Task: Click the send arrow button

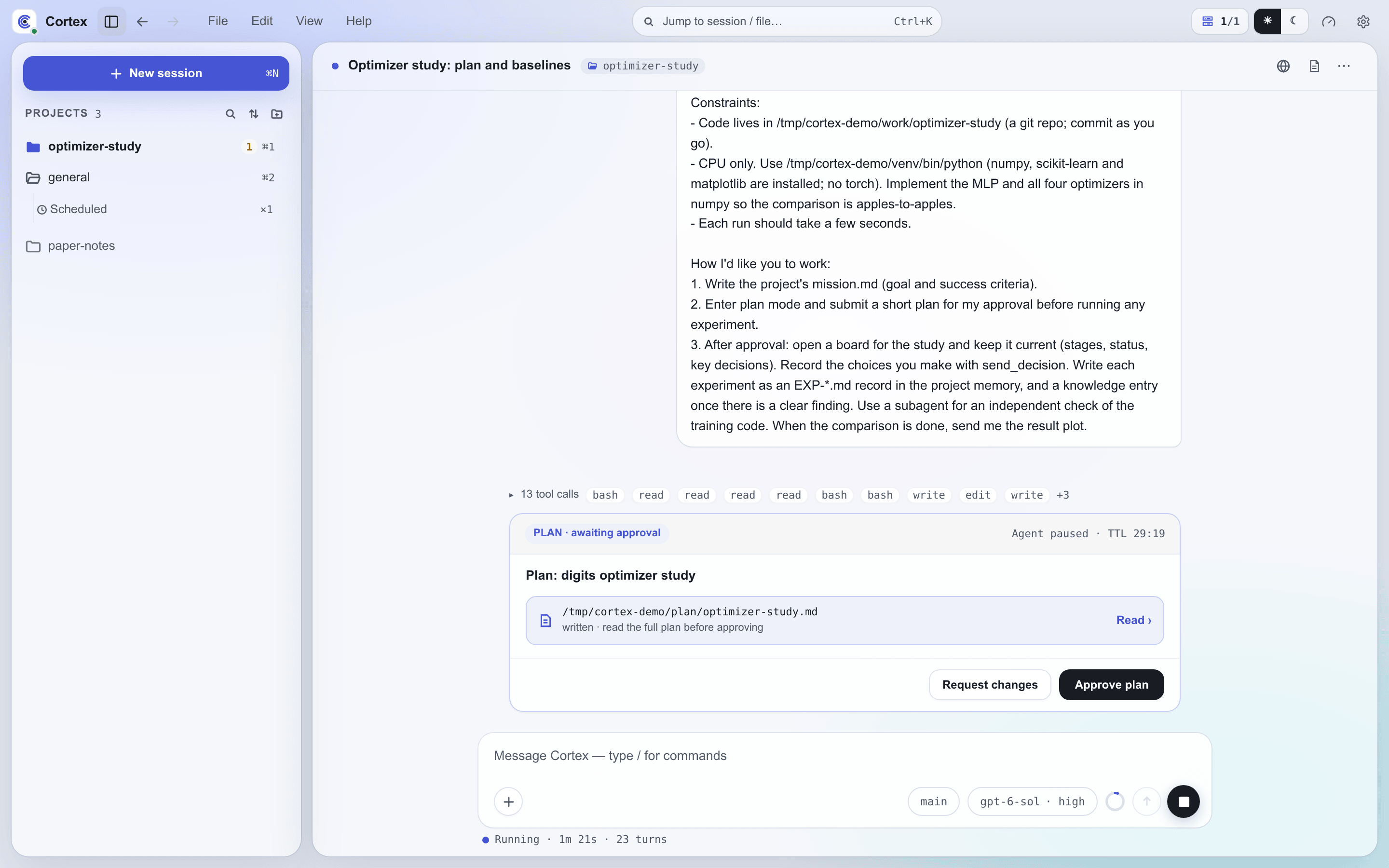Action: click(1147, 801)
